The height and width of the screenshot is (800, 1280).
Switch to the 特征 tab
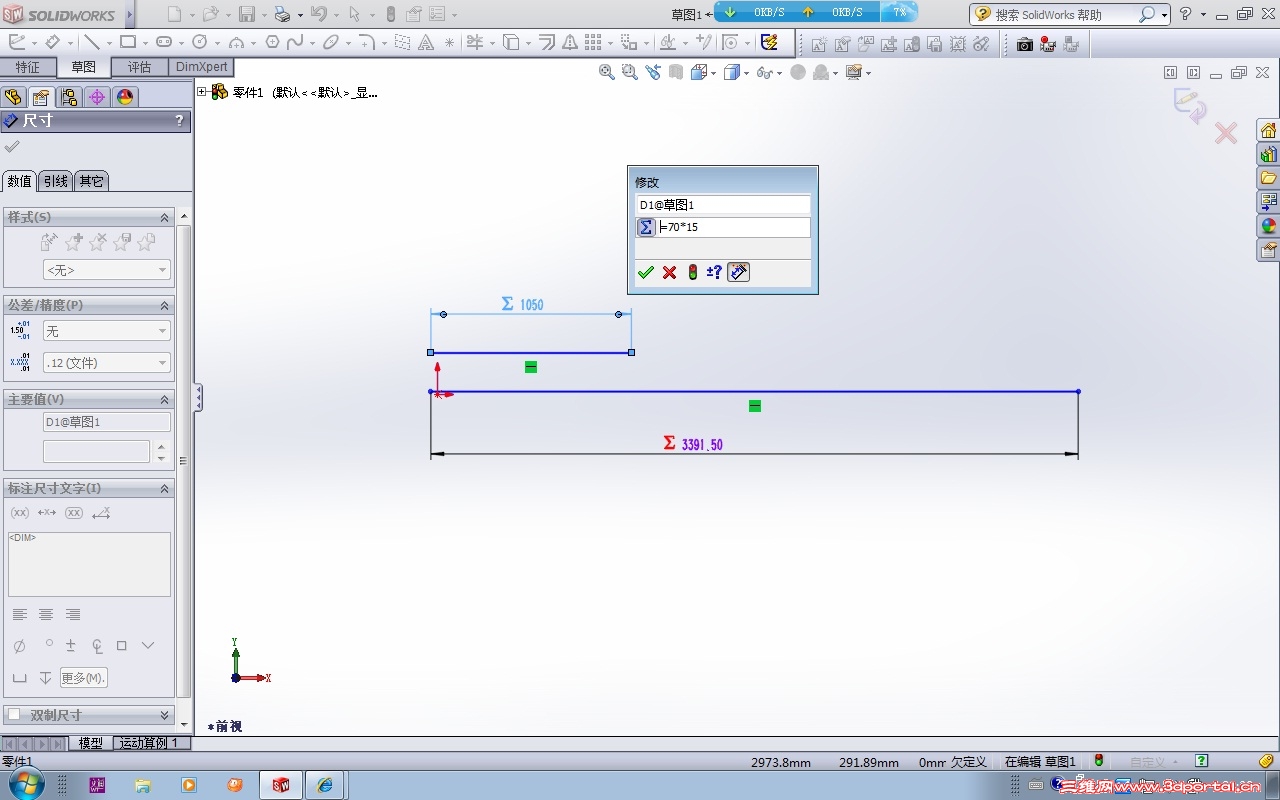pyautogui.click(x=28, y=67)
